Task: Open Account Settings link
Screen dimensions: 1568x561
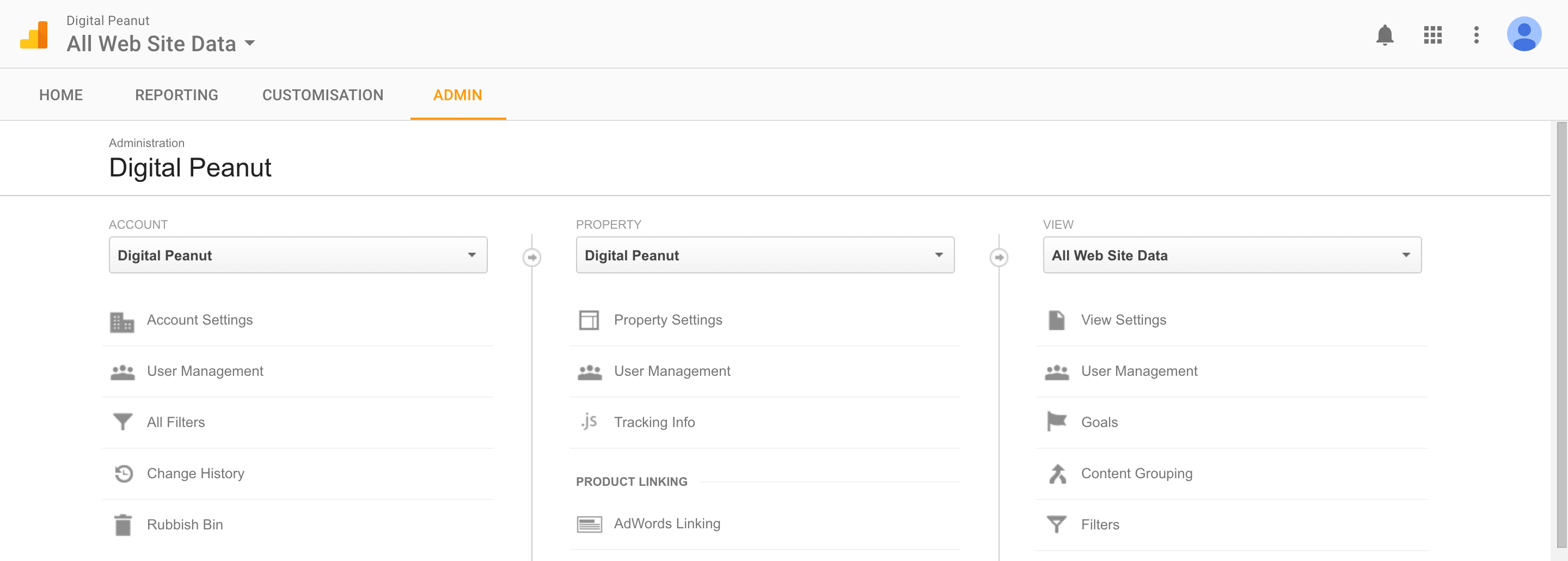Action: click(200, 320)
